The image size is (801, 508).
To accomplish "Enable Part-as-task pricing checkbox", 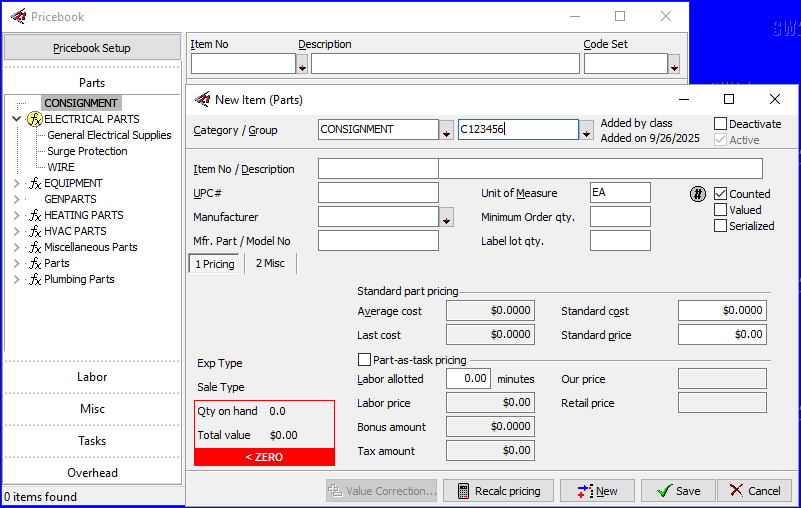I will pyautogui.click(x=365, y=360).
